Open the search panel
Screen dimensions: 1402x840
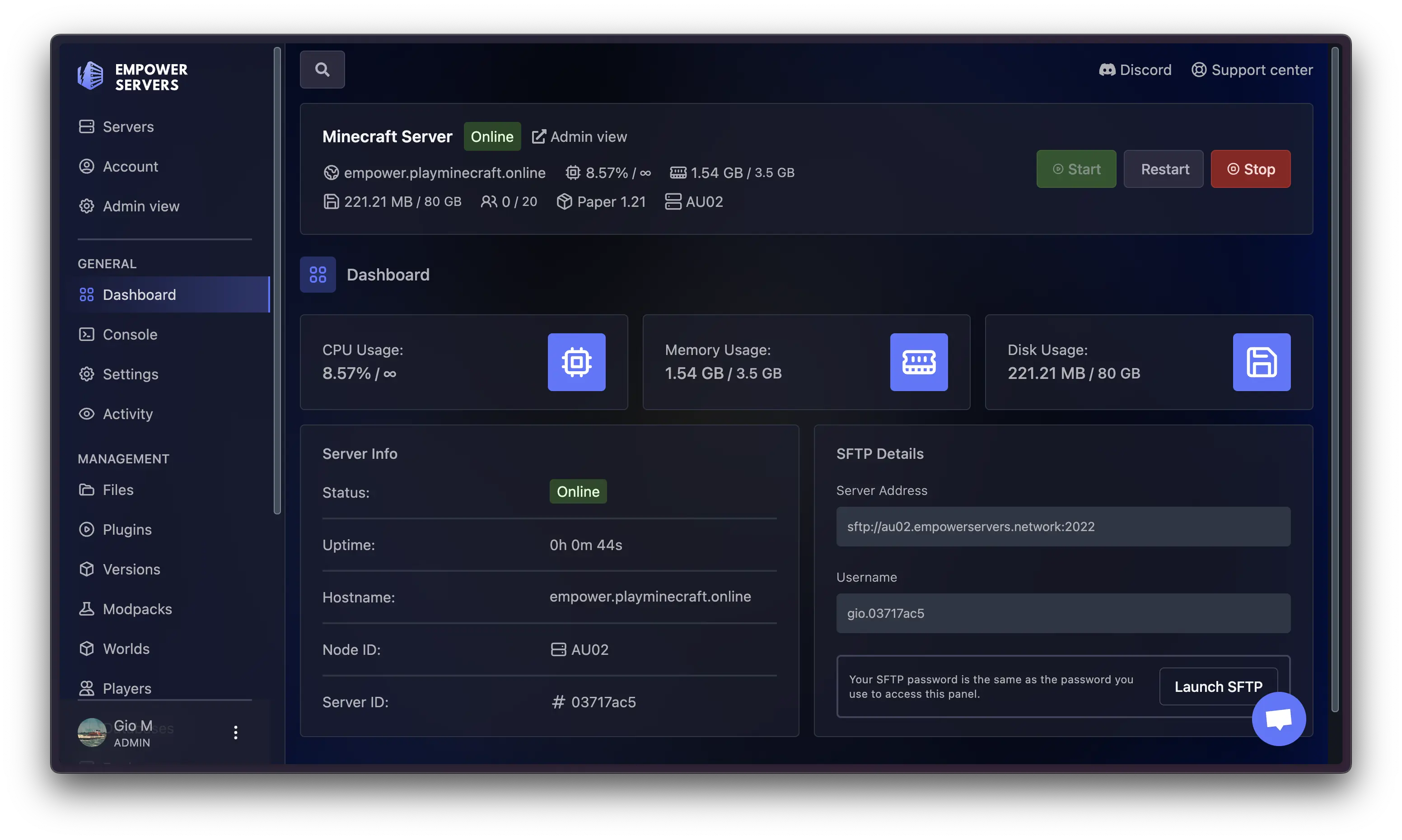click(322, 69)
